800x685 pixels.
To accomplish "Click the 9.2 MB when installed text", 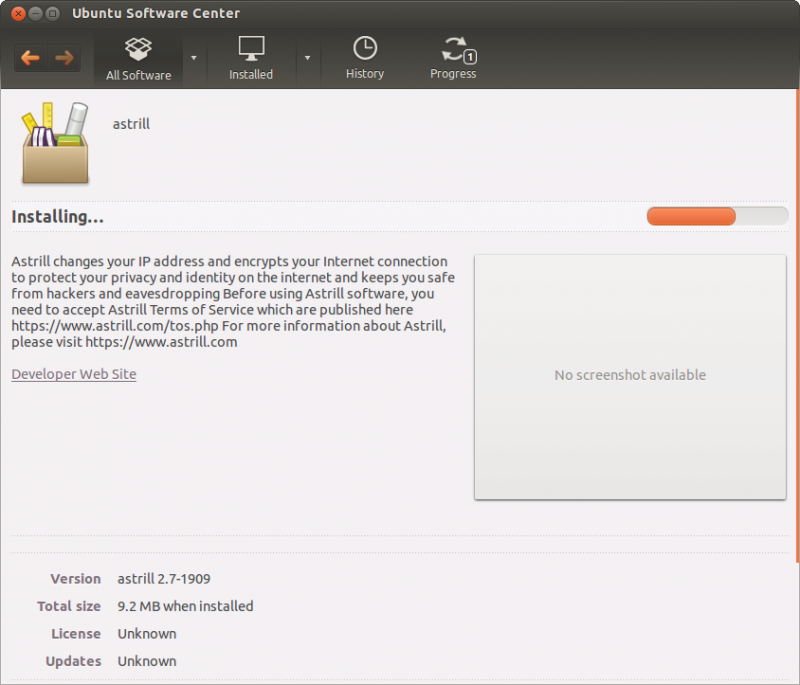I will coord(185,606).
